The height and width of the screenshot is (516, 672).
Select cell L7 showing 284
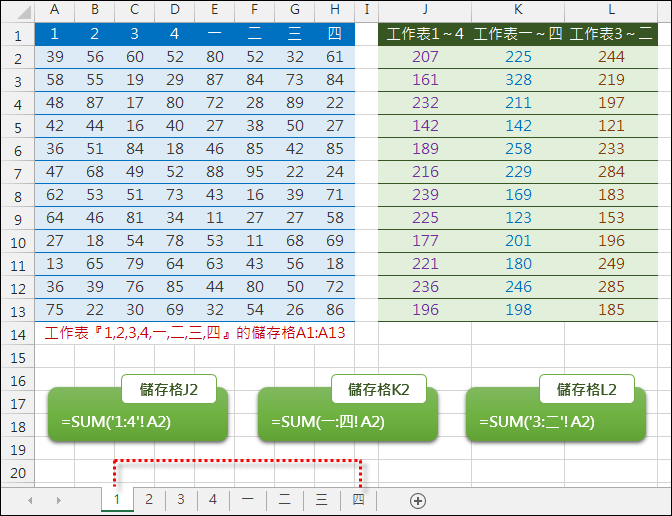tap(611, 172)
